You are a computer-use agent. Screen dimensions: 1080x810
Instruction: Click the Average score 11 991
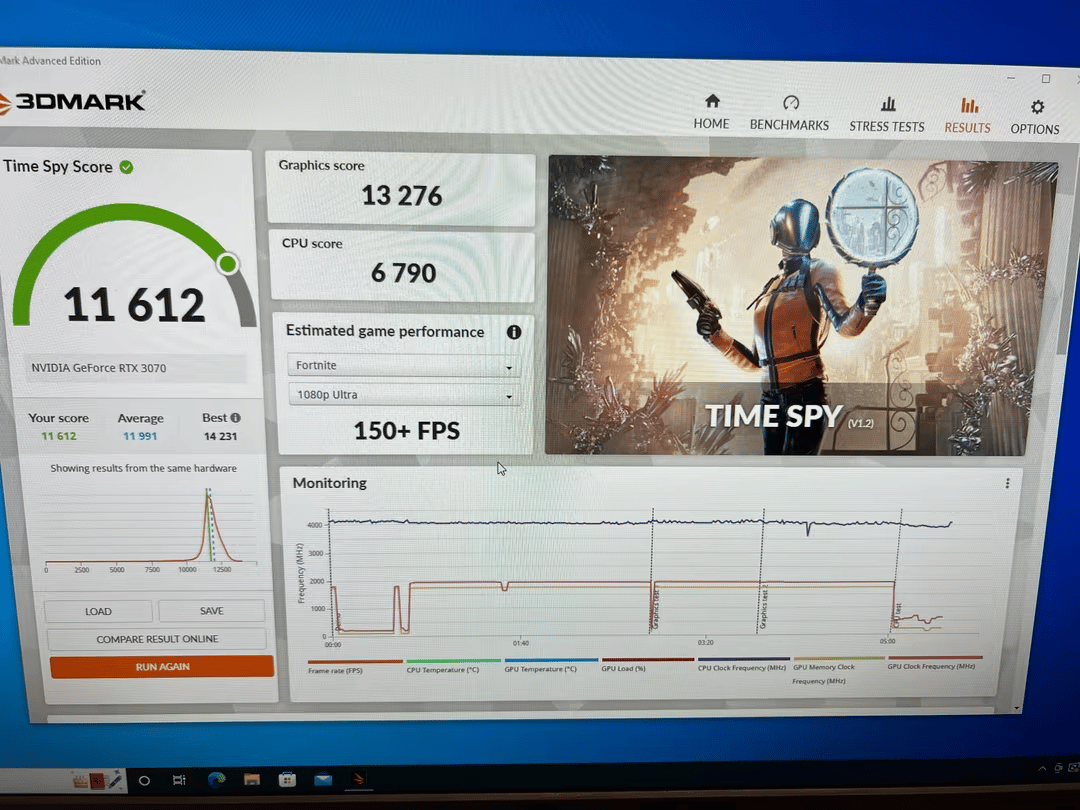140,436
